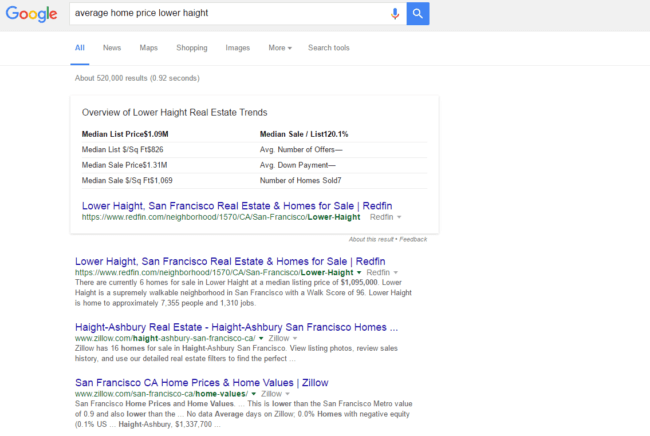
Task: Open first organic Redfin Lower Haight result
Action: pyautogui.click(x=230, y=261)
